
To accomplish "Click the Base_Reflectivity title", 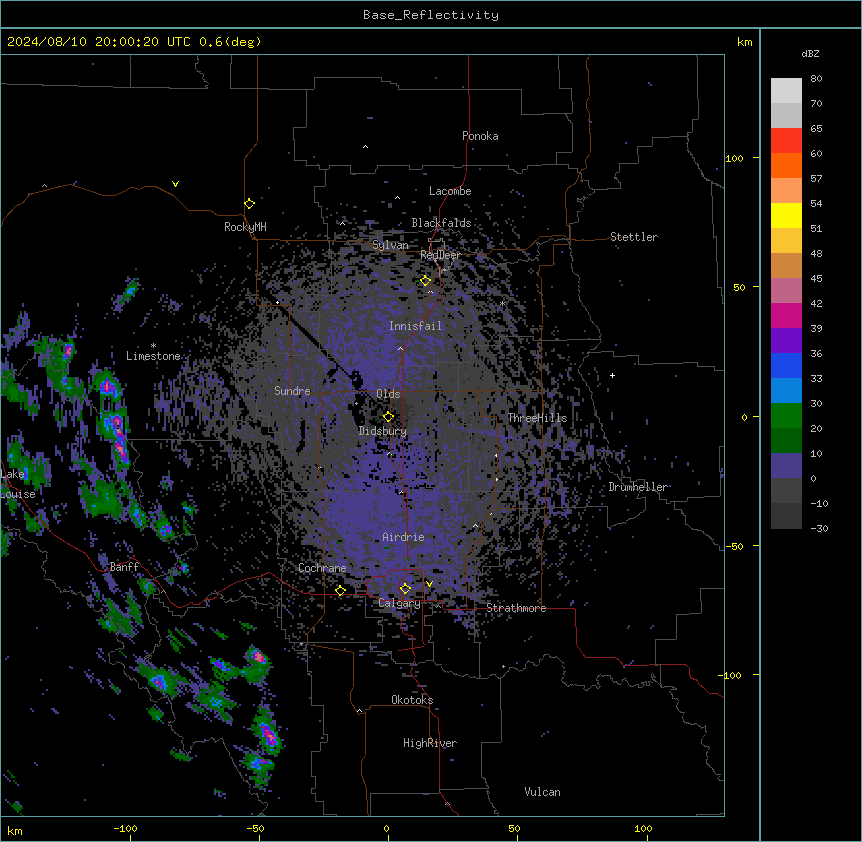I will click(x=431, y=15).
